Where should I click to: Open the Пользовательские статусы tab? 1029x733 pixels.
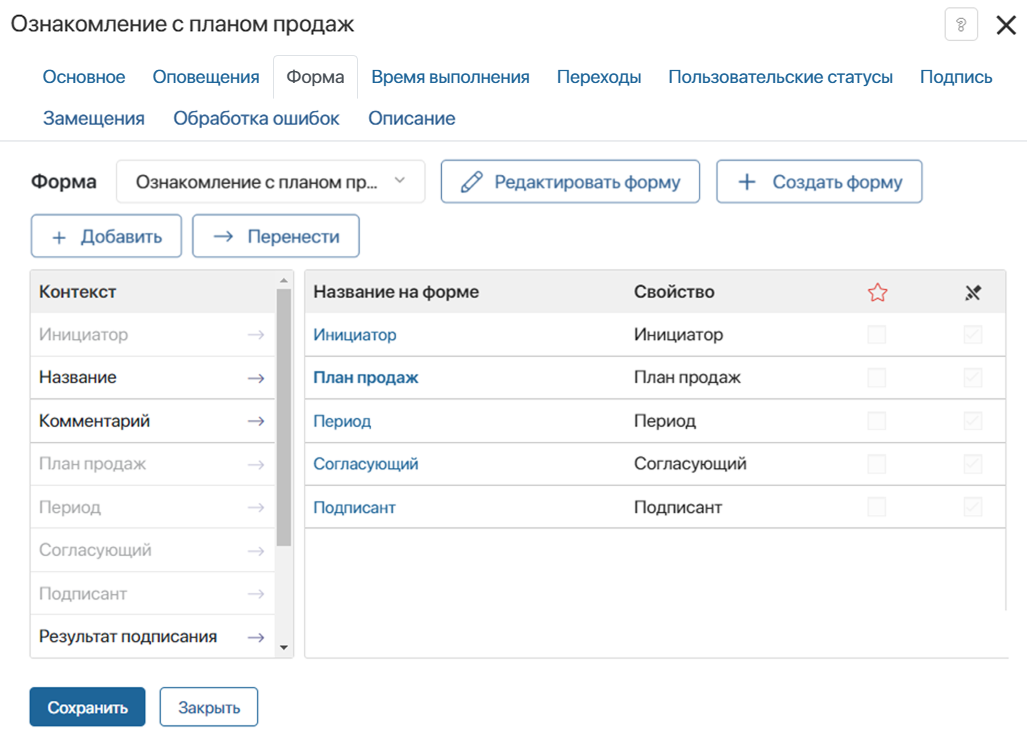click(x=780, y=77)
